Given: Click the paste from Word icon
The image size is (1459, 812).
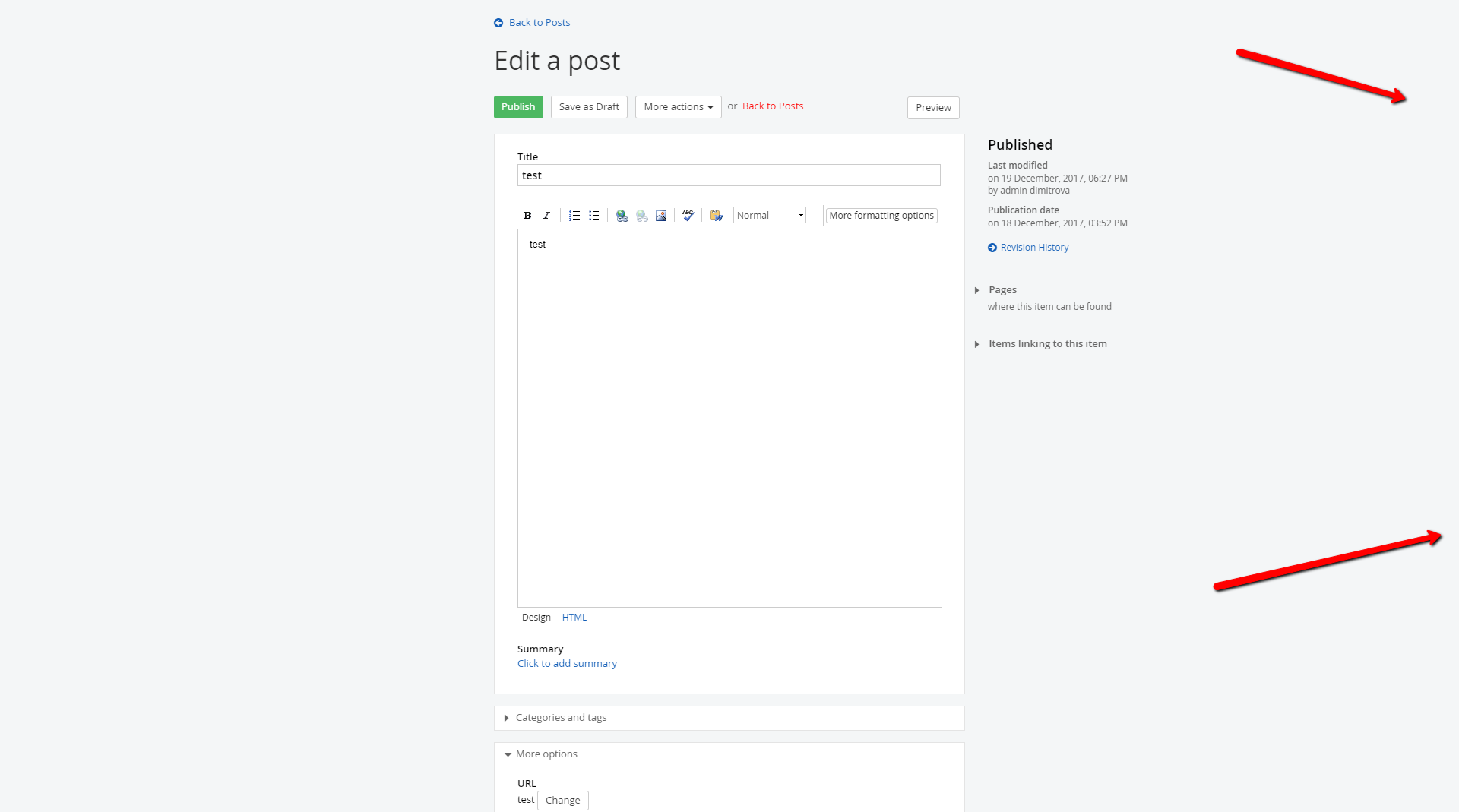Looking at the screenshot, I should click(716, 216).
